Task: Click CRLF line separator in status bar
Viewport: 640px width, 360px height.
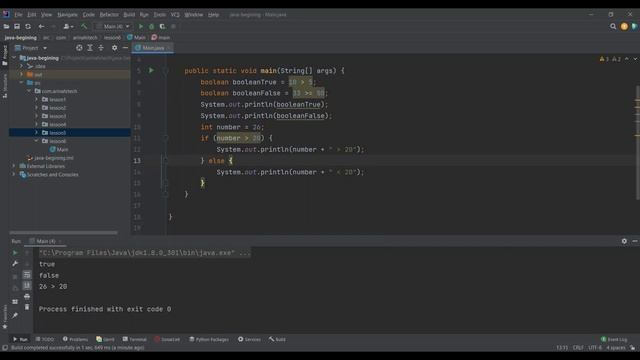Action: point(578,348)
